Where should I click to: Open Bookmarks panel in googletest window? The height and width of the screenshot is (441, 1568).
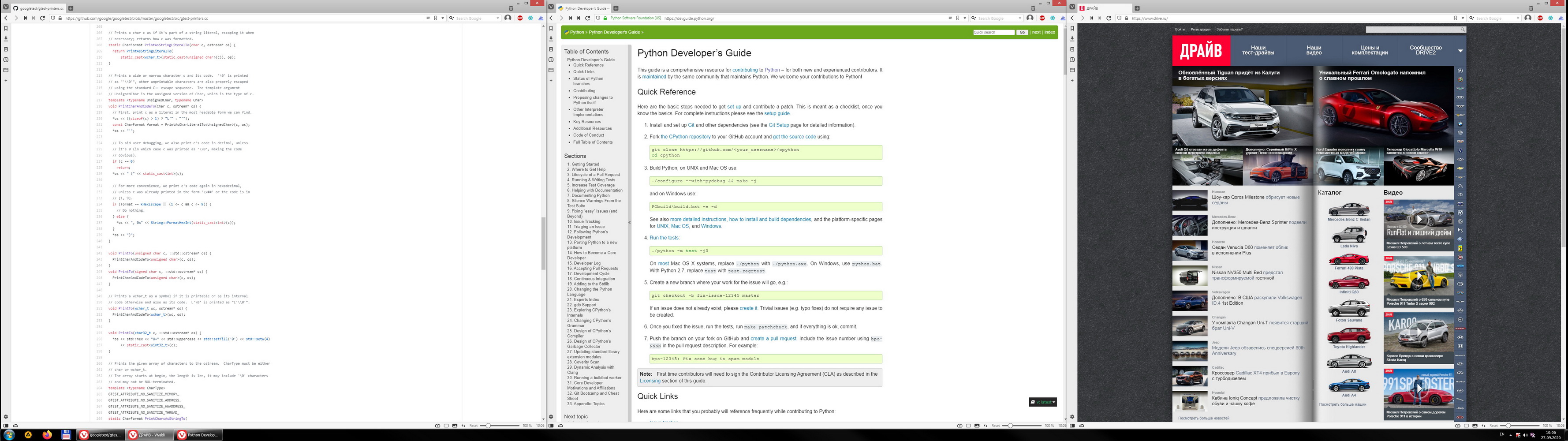(x=5, y=28)
